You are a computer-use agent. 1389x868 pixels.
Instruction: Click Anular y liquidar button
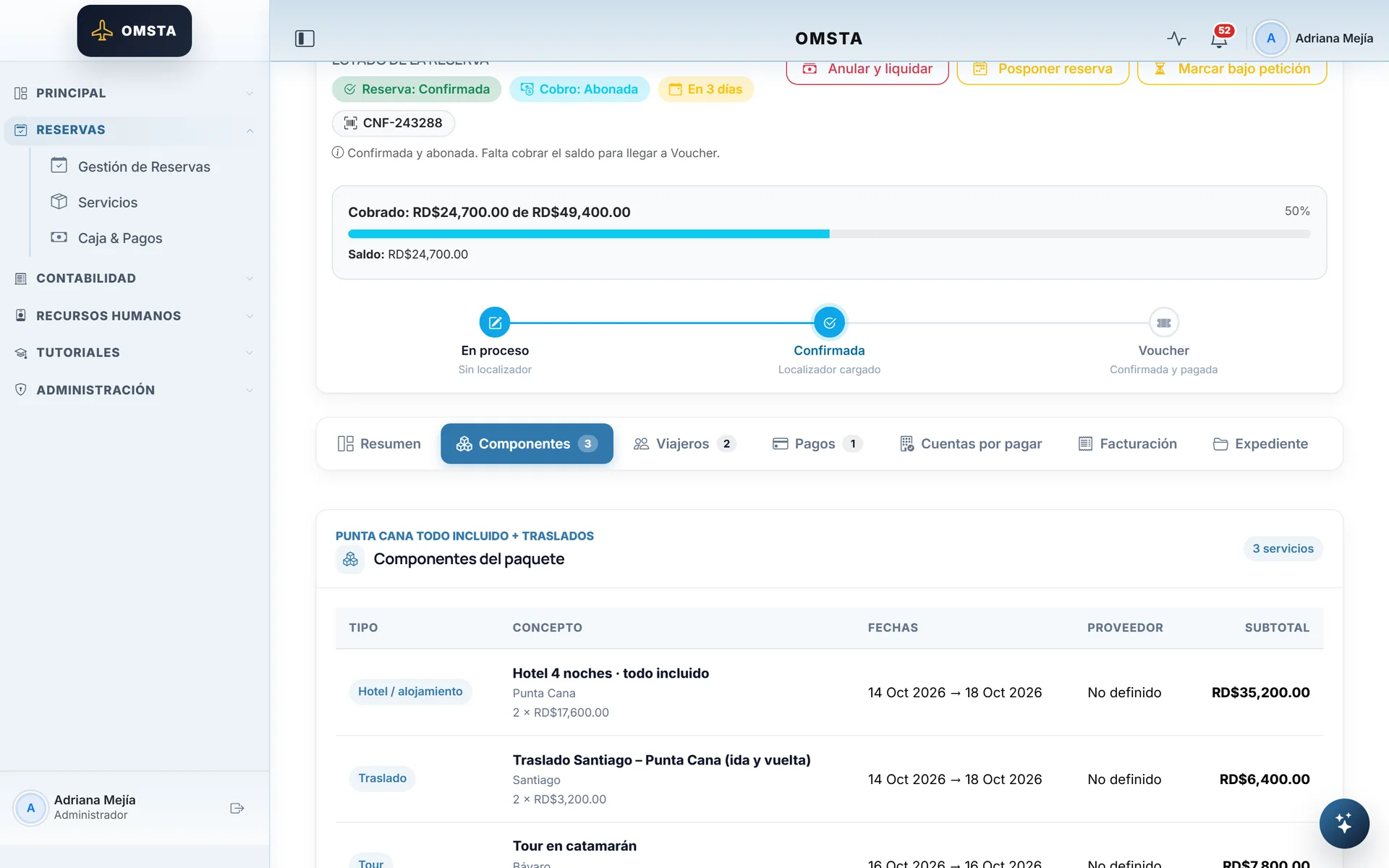(x=867, y=69)
